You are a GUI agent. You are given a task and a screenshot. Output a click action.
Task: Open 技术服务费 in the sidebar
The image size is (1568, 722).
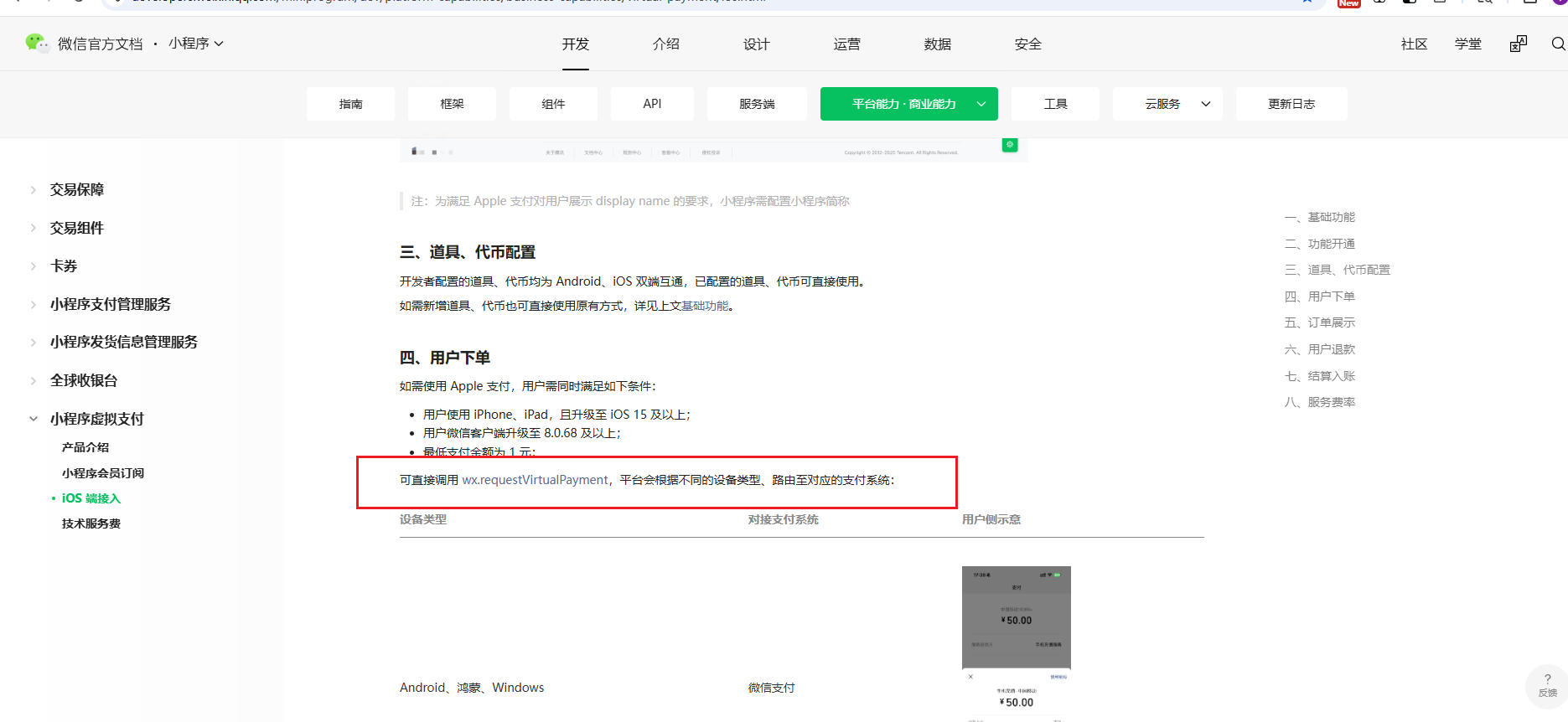tap(91, 523)
